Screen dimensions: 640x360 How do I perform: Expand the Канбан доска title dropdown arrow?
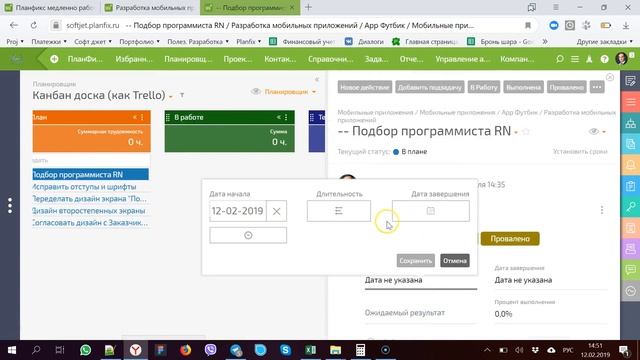pyautogui.click(x=171, y=97)
